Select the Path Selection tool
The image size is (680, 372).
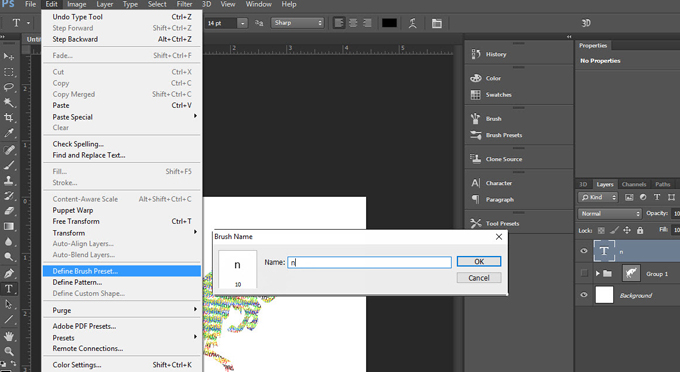tap(9, 304)
